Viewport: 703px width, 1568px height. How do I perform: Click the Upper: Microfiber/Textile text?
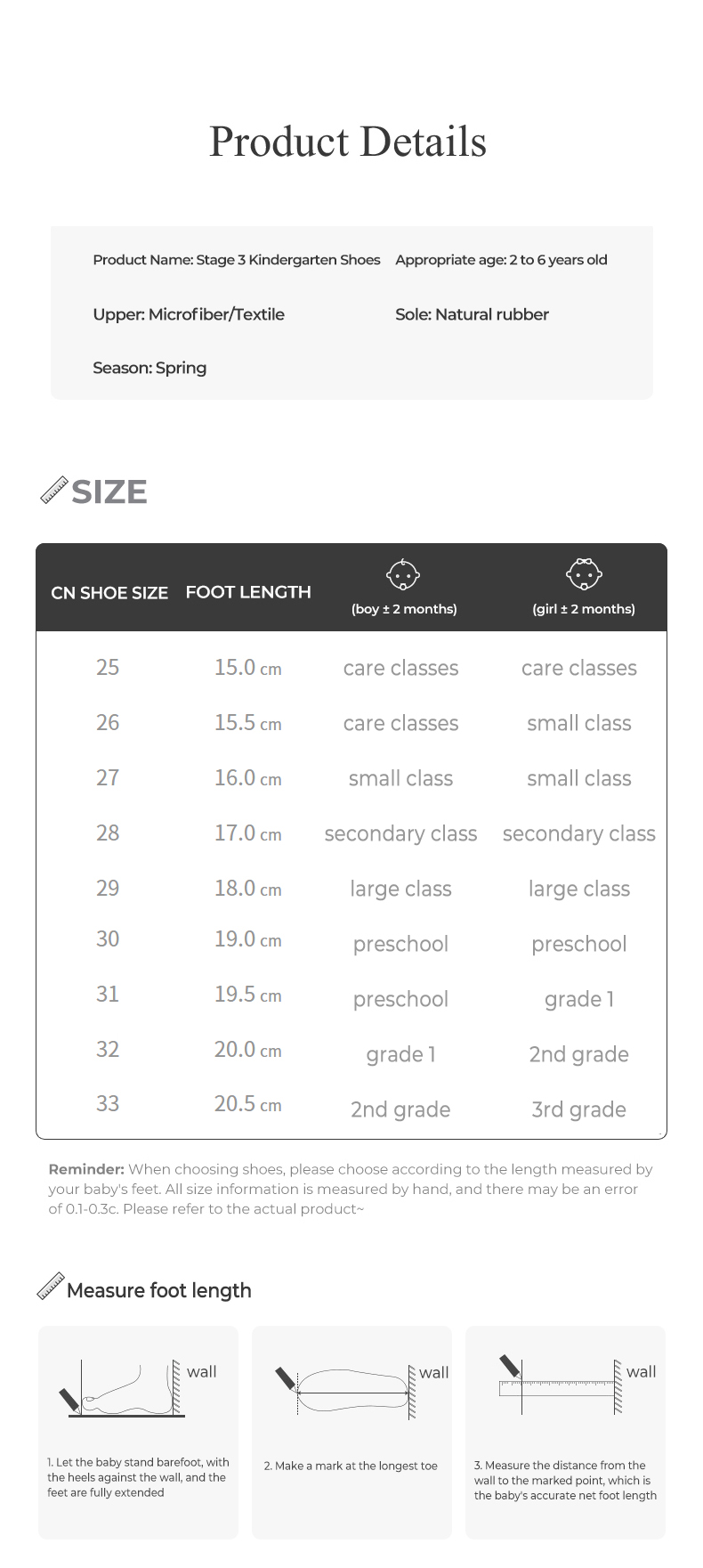pos(189,314)
